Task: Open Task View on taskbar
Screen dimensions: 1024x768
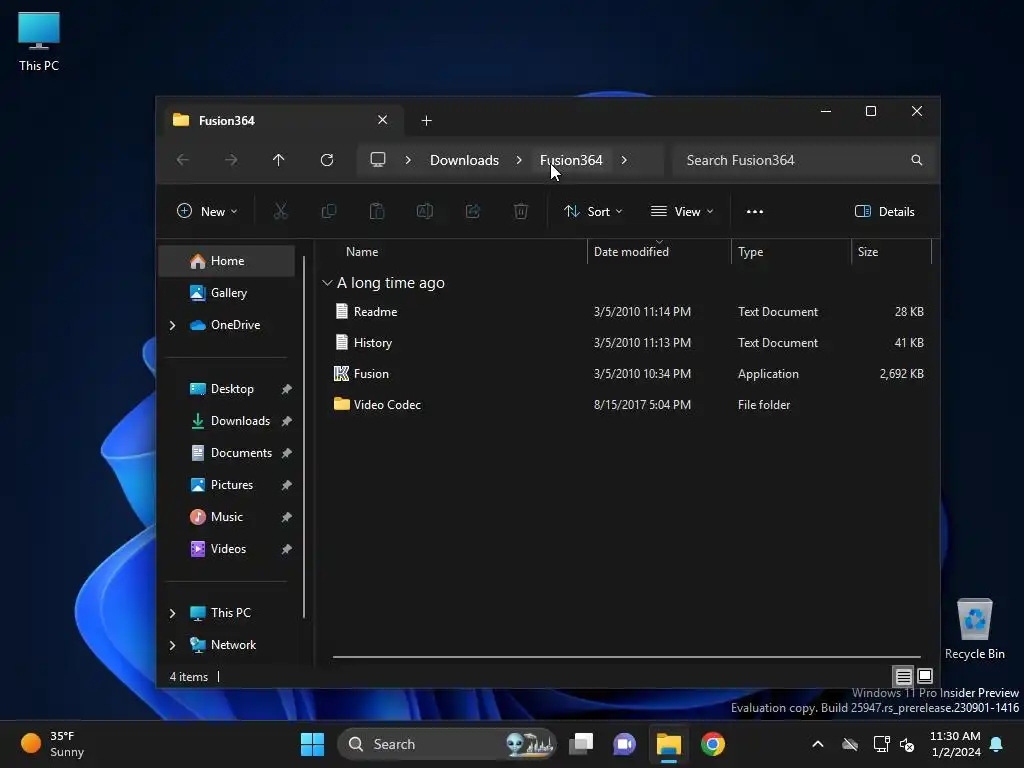Action: pos(581,744)
